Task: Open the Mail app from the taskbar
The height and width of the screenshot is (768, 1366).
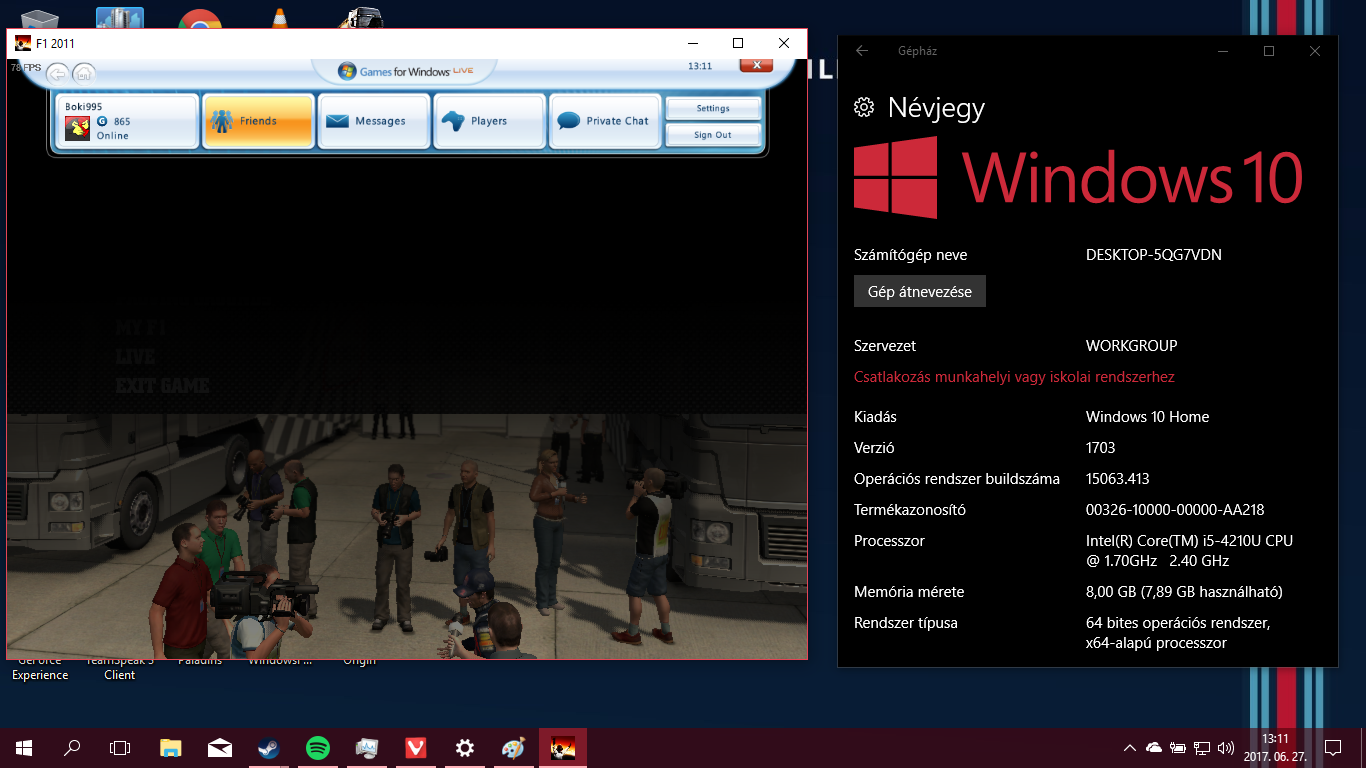Action: point(220,747)
